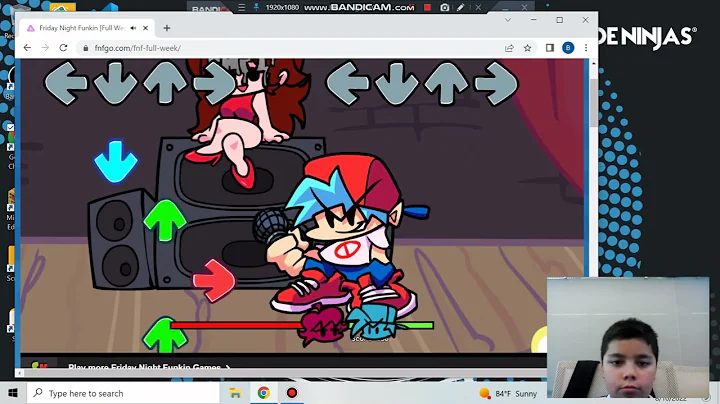Click player up arrow receptor

tap(446, 83)
